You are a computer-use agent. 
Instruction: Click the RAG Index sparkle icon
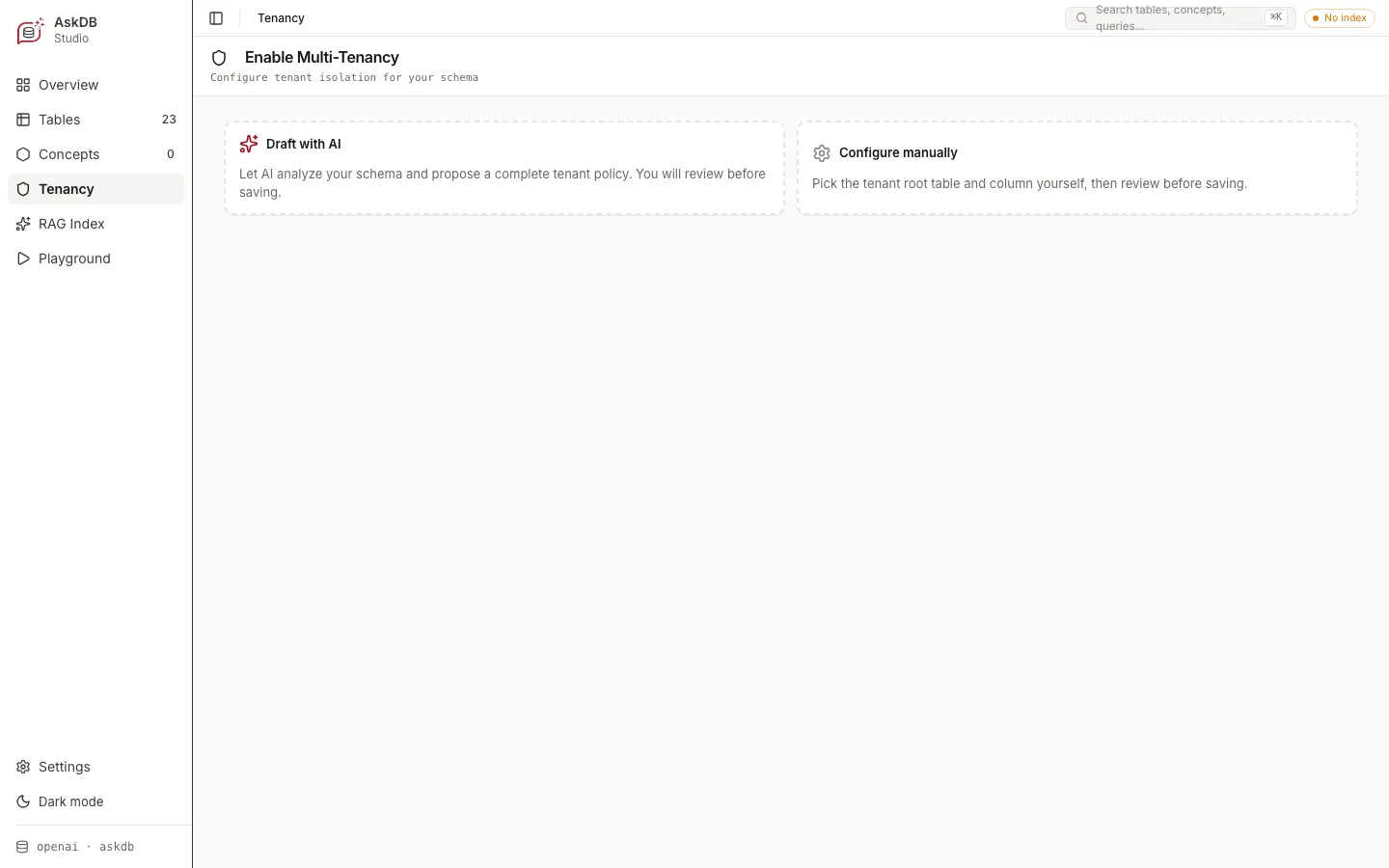coord(23,224)
